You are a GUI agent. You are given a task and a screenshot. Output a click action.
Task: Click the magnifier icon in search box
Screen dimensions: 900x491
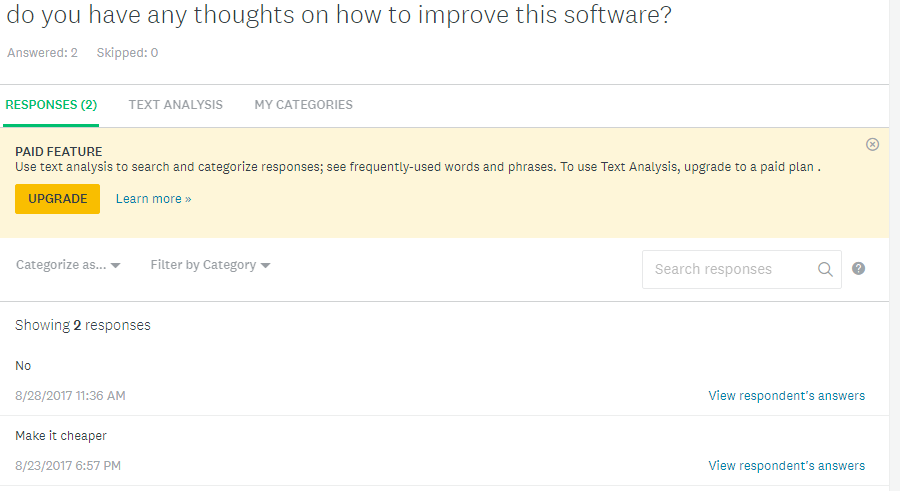825,269
